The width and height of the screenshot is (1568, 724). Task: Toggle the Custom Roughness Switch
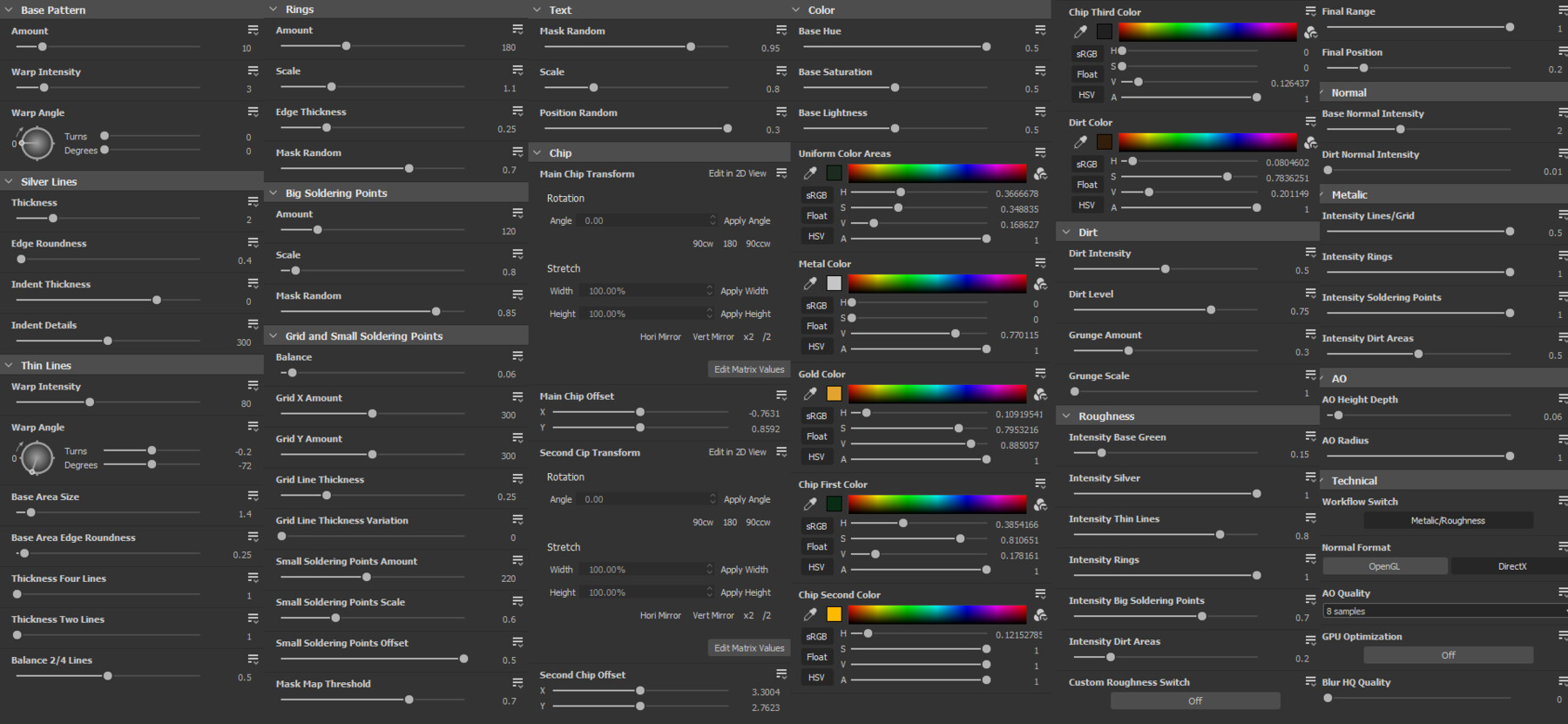coord(1194,700)
